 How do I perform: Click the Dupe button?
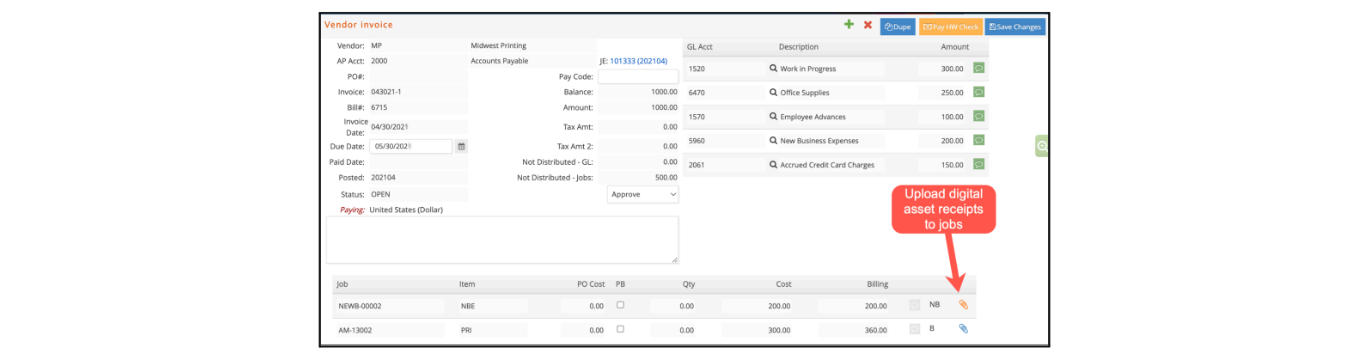tap(898, 27)
